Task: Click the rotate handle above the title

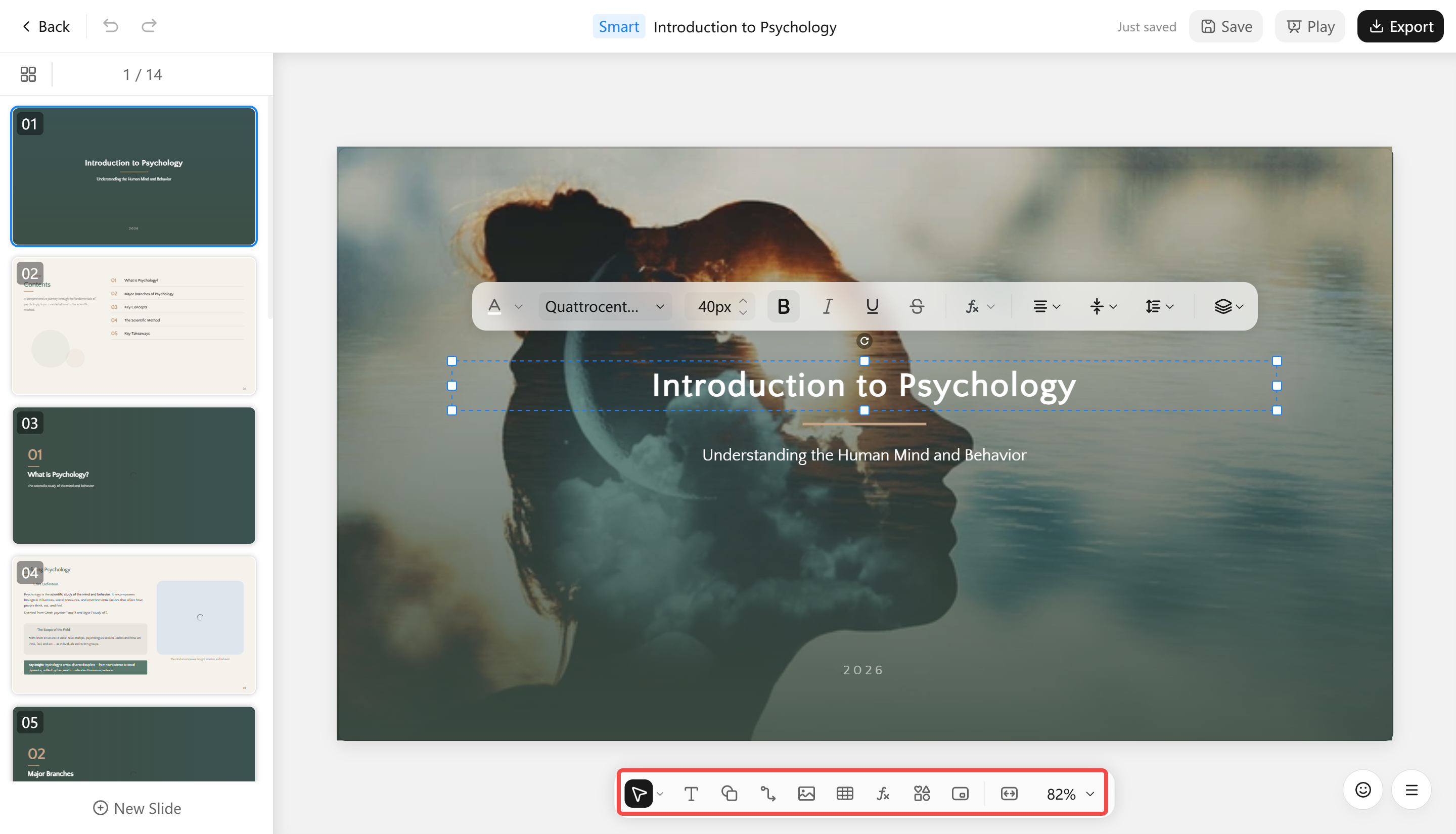Action: (x=864, y=341)
